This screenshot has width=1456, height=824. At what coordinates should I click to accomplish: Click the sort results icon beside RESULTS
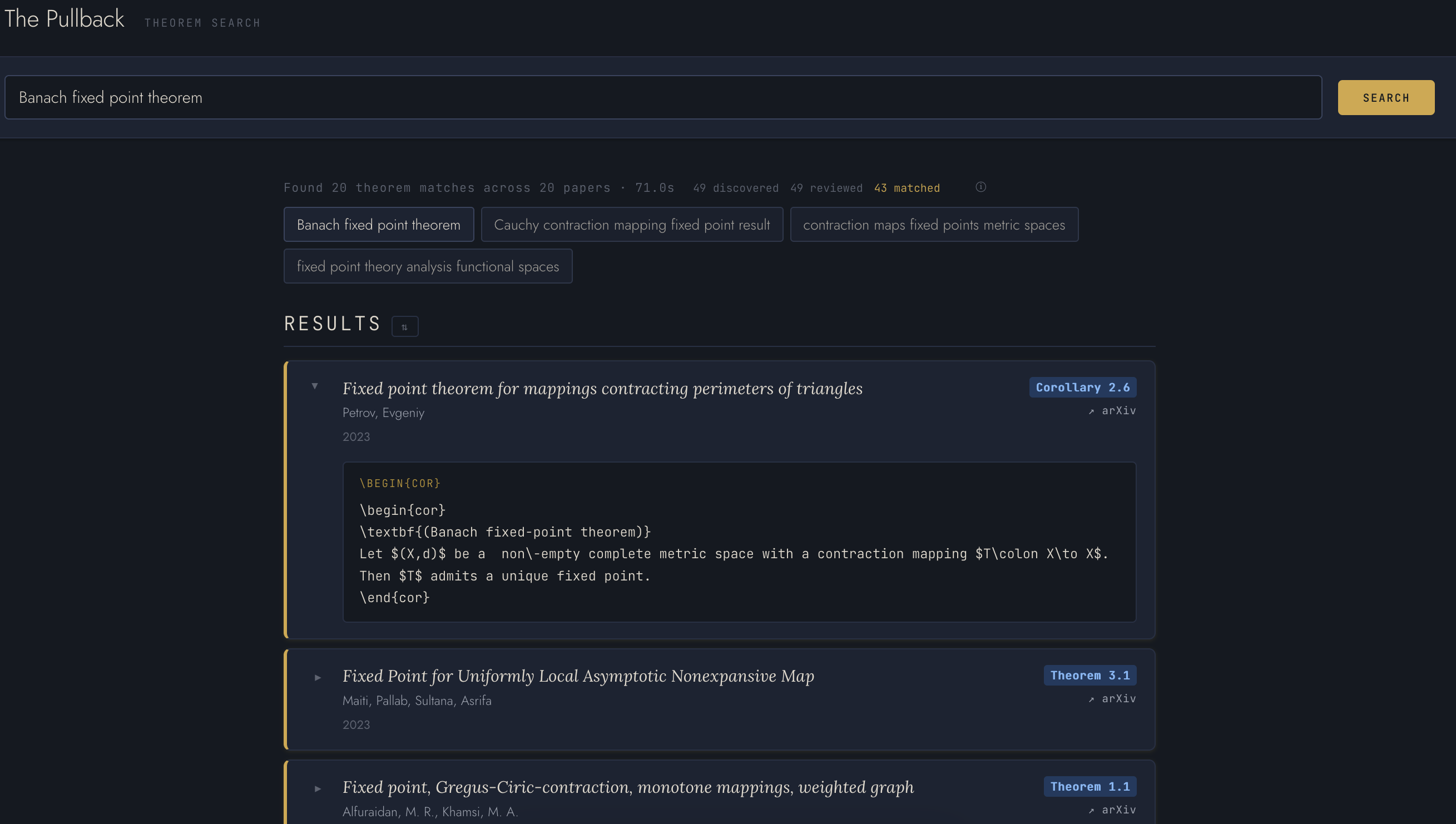pos(405,326)
